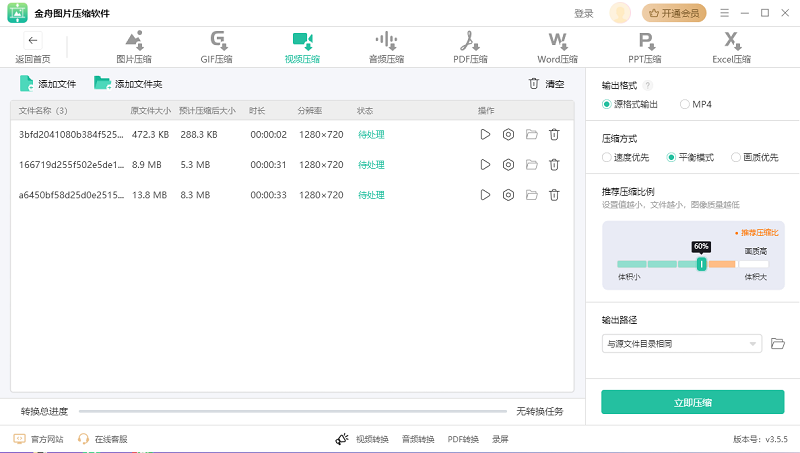Play the first video in the list
Viewport: 800px width, 453px height.
pyautogui.click(x=485, y=135)
